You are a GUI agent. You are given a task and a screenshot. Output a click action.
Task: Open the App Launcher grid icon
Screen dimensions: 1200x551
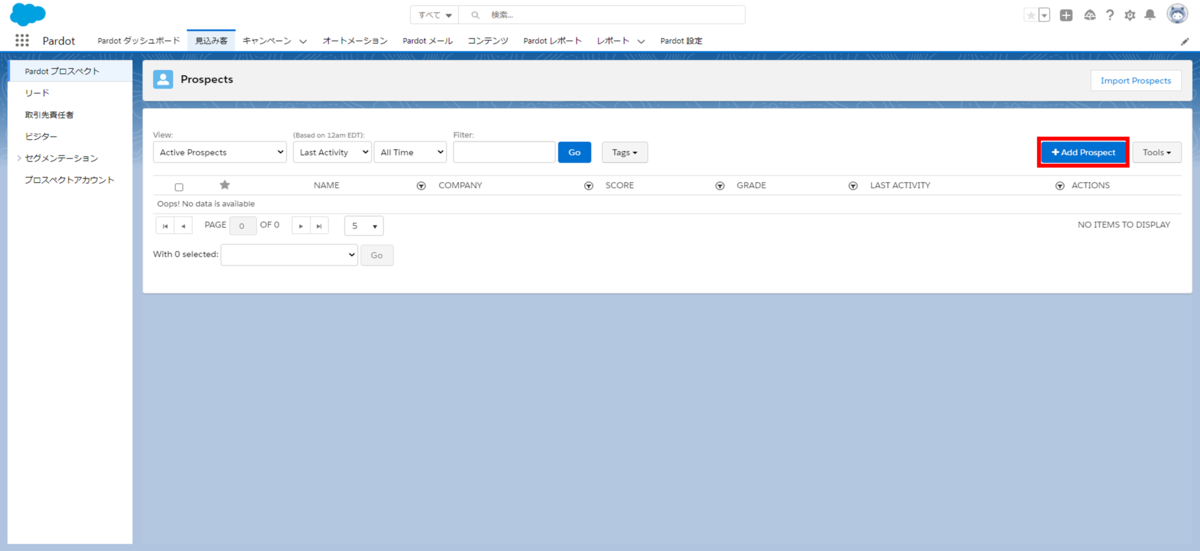[x=22, y=41]
